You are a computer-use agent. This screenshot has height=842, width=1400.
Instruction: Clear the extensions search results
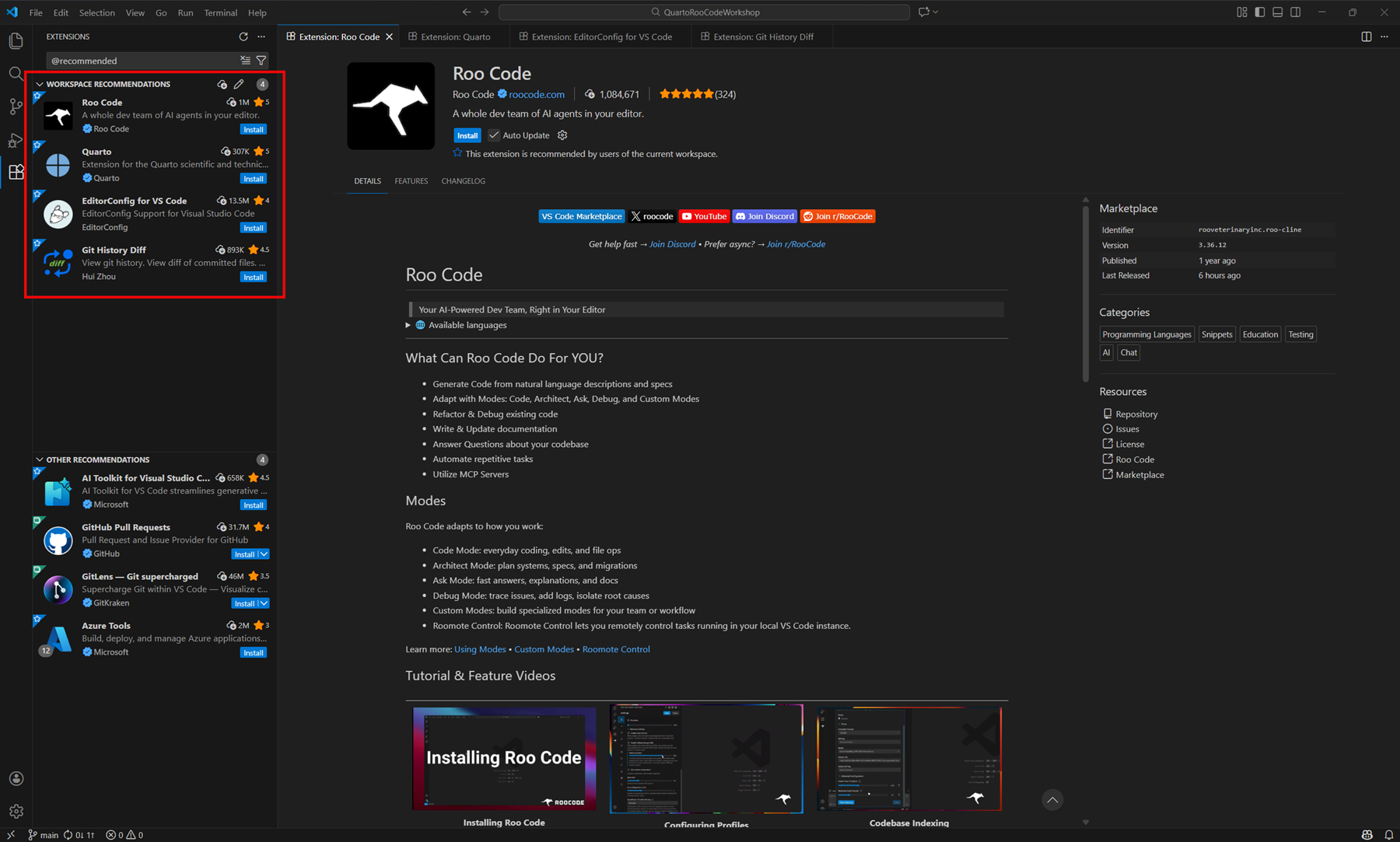click(245, 61)
